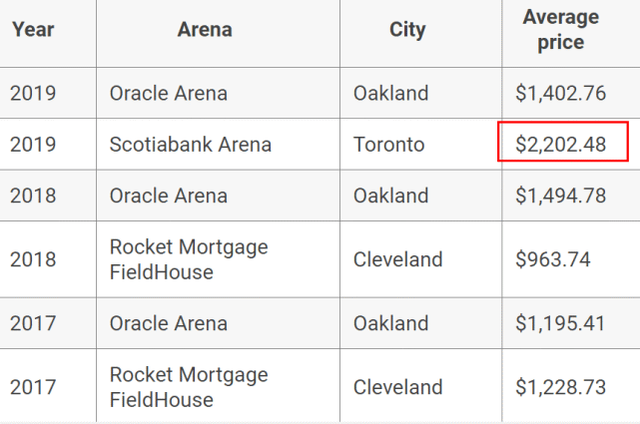
Task: Select the Toronto city cell
Action: point(389,144)
